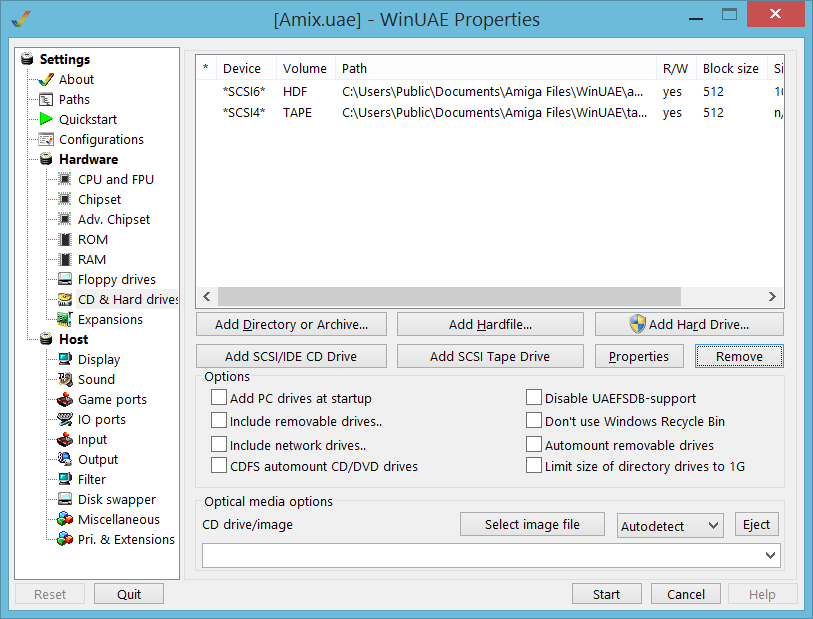The height and width of the screenshot is (619, 813).
Task: Click Add SCSI/IDE CD Drive button
Action: (291, 357)
